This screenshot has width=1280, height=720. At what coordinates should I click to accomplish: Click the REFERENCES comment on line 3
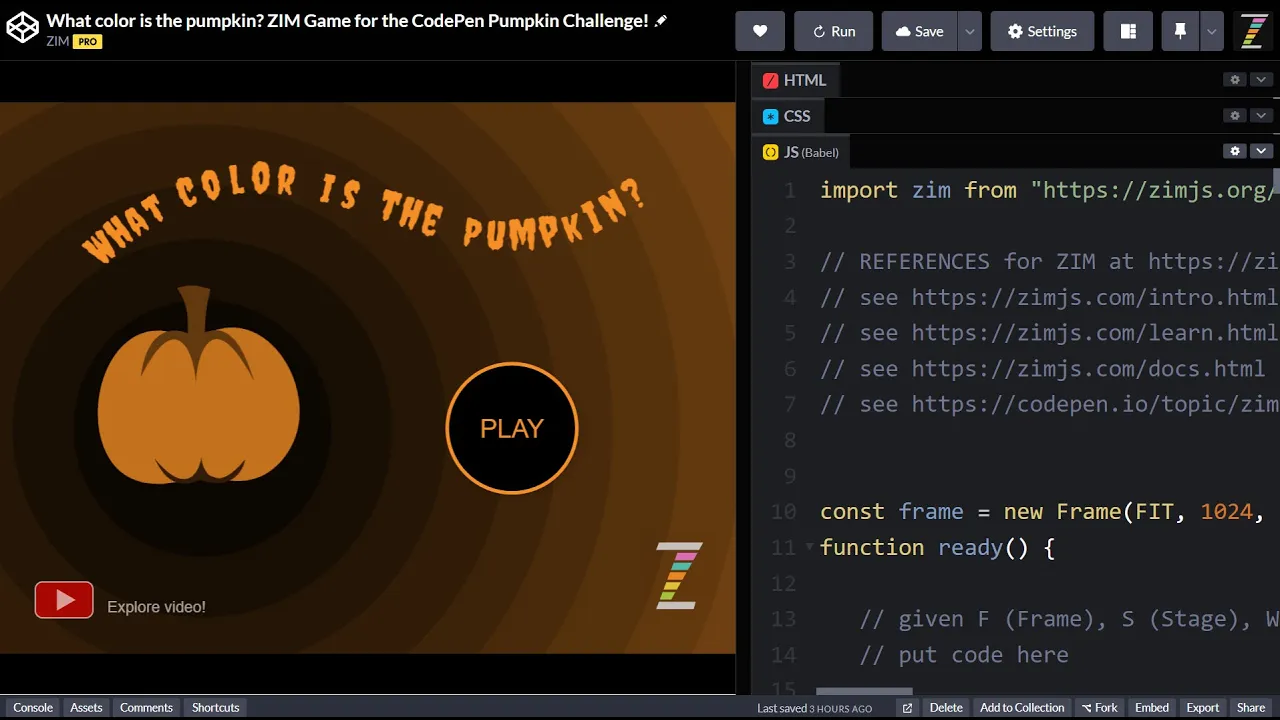pyautogui.click(x=1048, y=261)
